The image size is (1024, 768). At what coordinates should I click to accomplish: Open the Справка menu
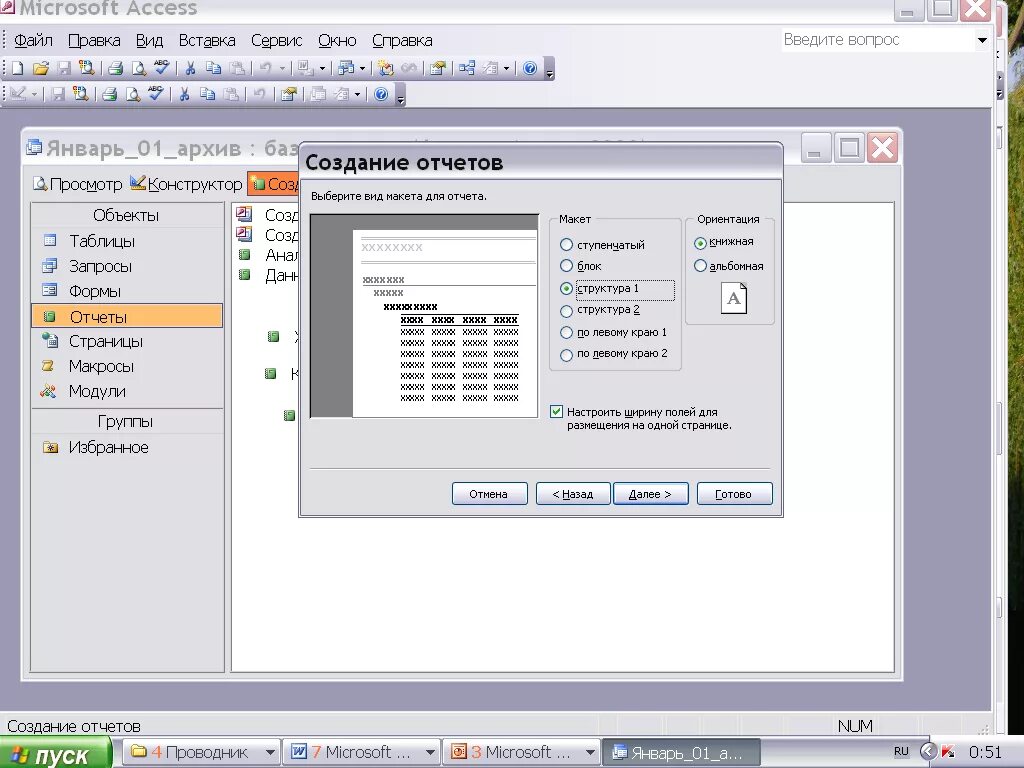point(402,40)
